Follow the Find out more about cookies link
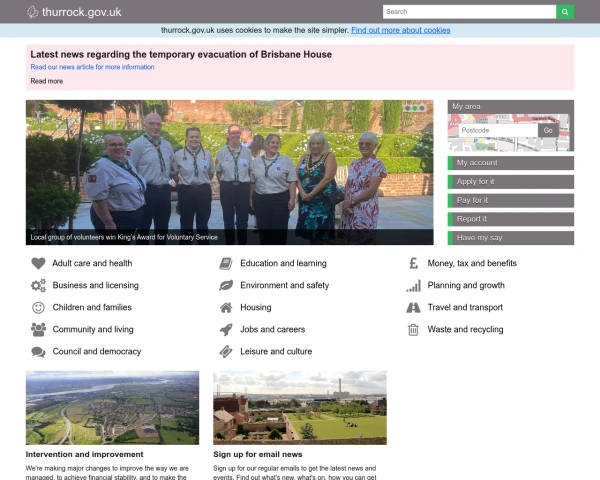 (400, 30)
